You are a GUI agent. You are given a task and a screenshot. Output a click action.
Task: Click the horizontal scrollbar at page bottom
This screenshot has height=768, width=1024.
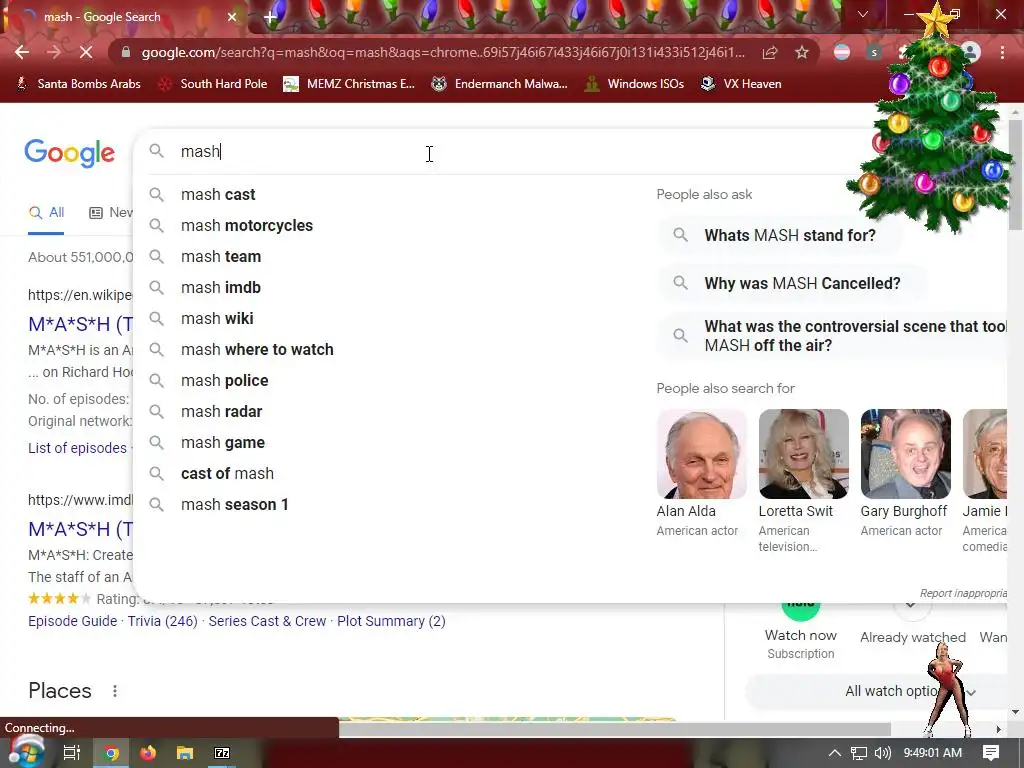[615, 729]
